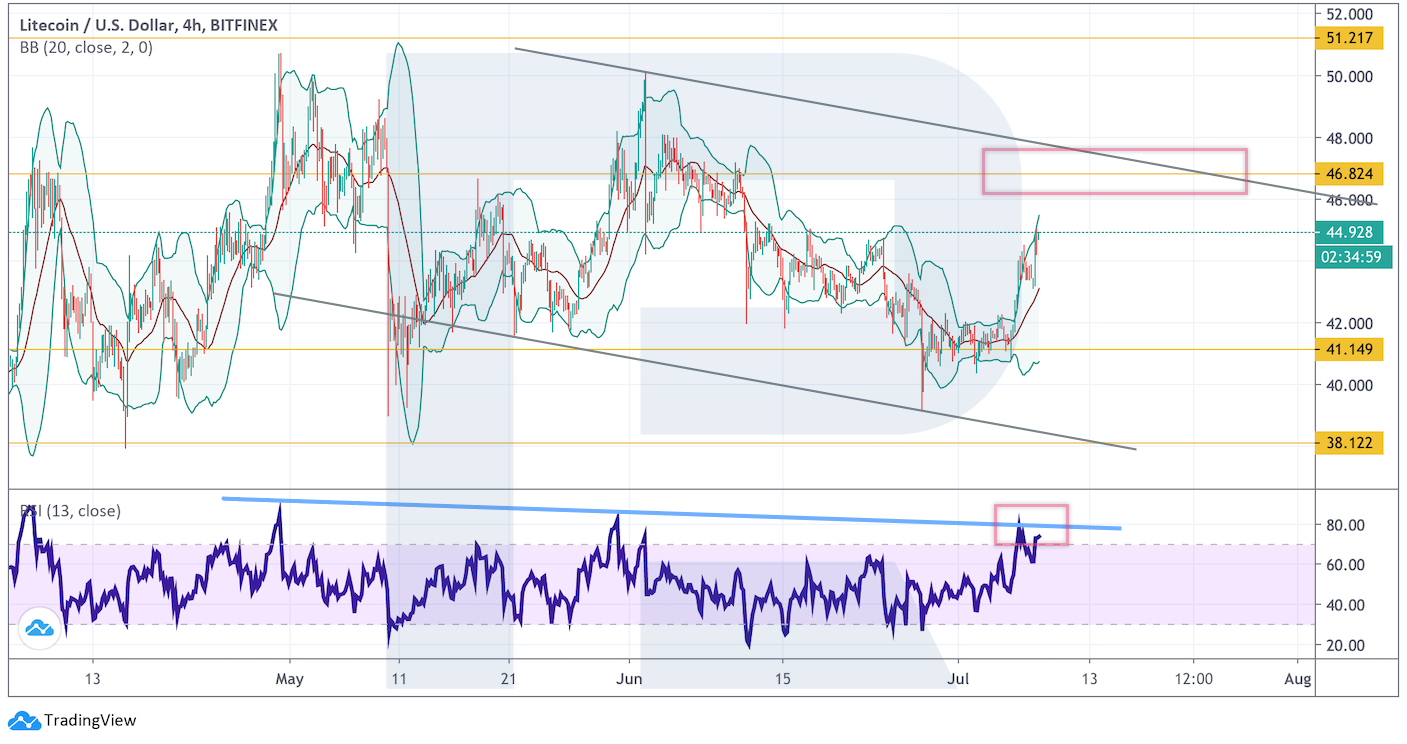Screen dimensions: 1407x744
Task: Click the Jun label on time axis
Action: pos(629,680)
